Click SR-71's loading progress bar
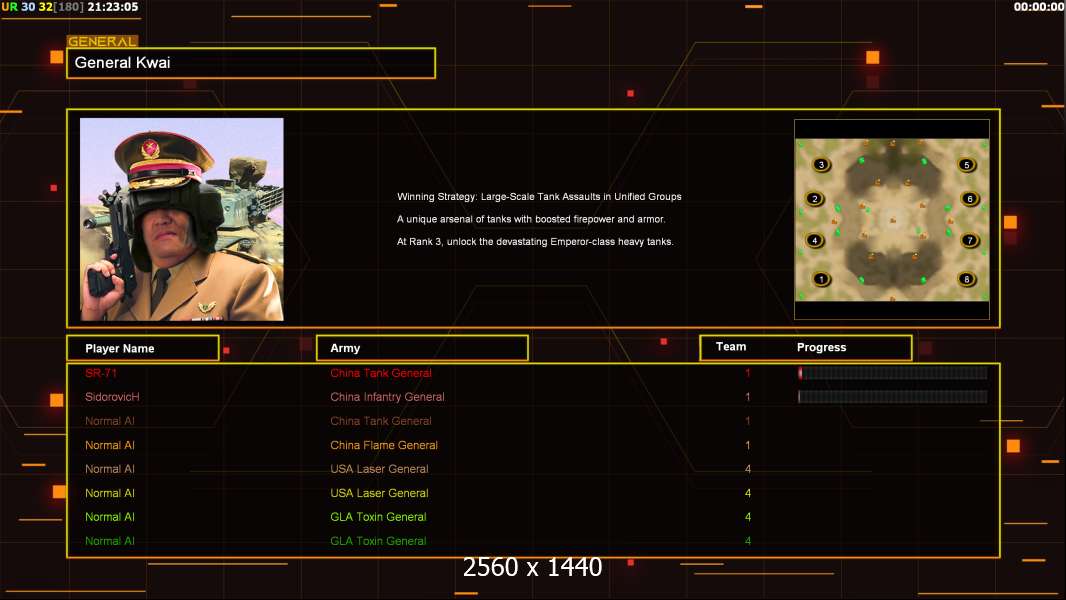Viewport: 1066px width, 600px height. 892,373
